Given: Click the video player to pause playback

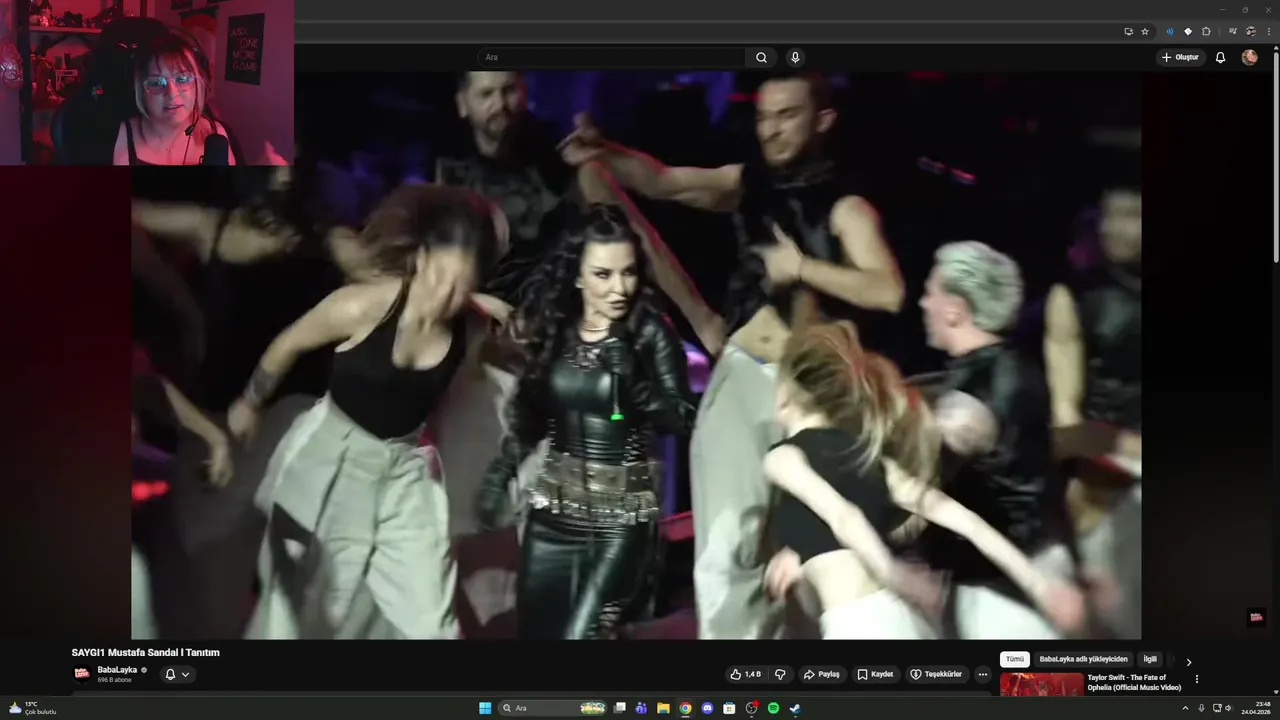Looking at the screenshot, I should [636, 355].
